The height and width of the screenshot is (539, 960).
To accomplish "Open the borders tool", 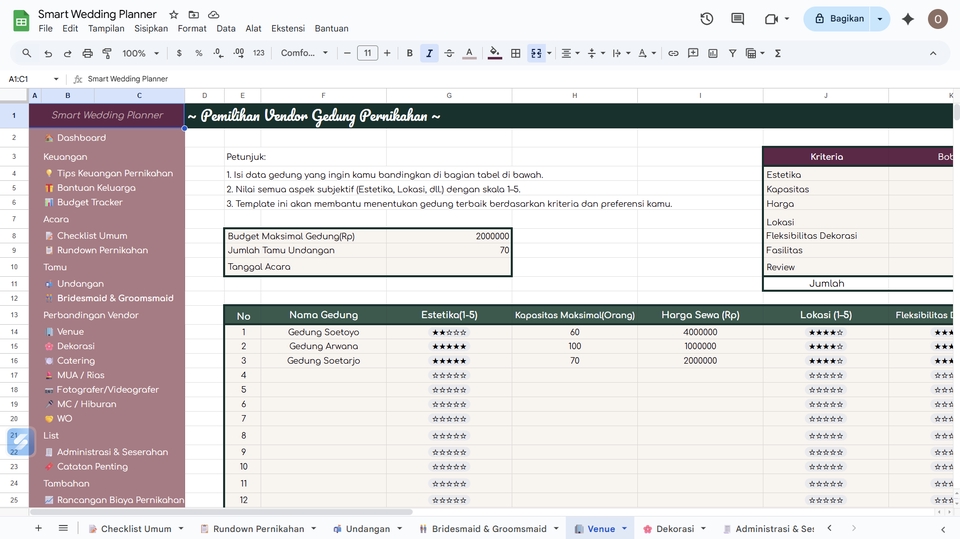I will 516,53.
